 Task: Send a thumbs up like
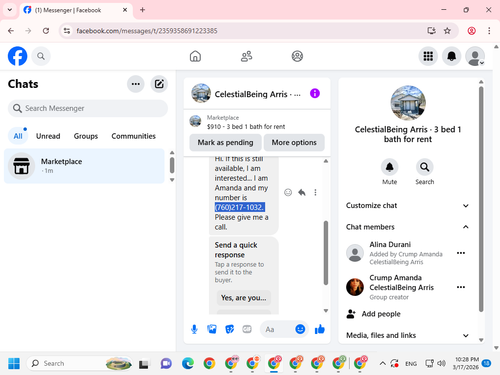click(x=320, y=330)
